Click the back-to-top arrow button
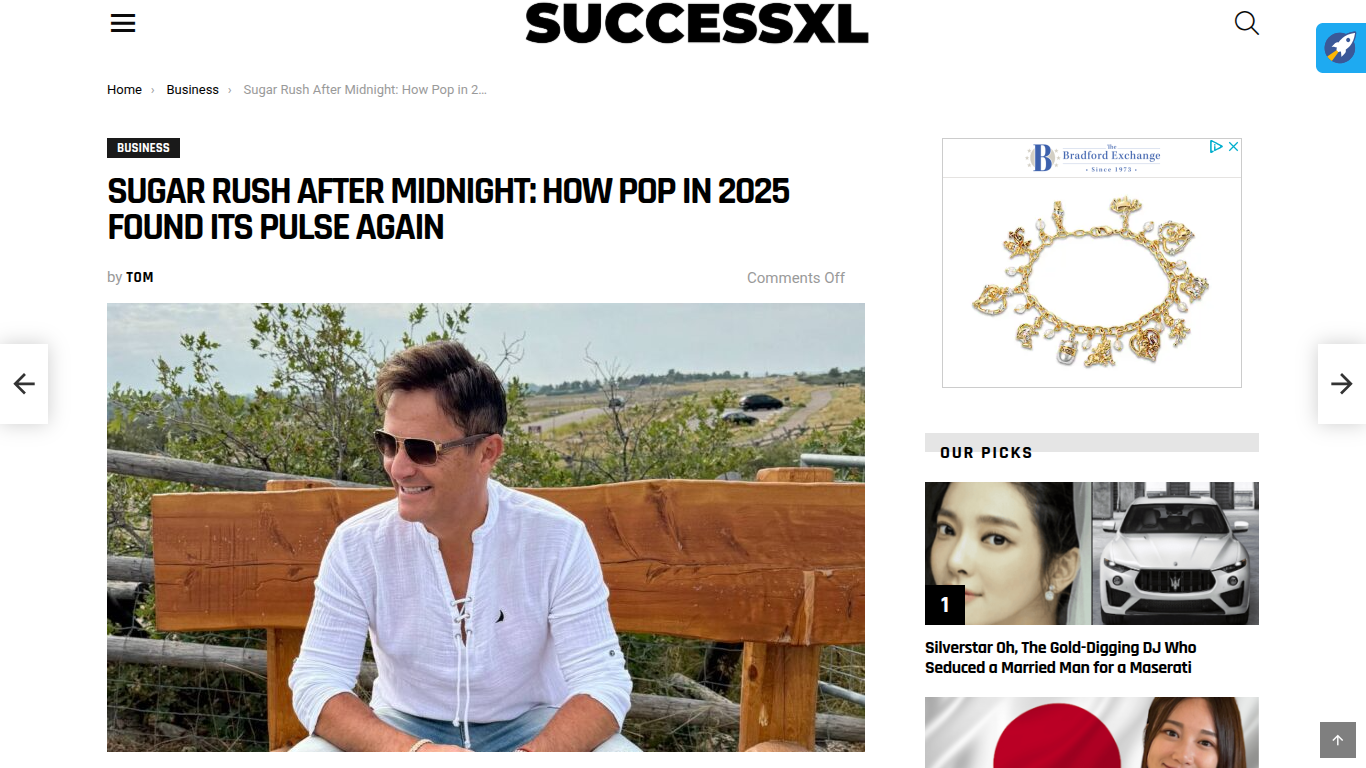 click(1338, 740)
